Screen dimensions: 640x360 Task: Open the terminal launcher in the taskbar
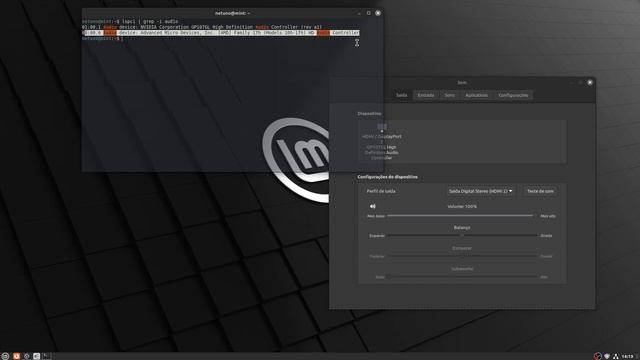(x=47, y=356)
